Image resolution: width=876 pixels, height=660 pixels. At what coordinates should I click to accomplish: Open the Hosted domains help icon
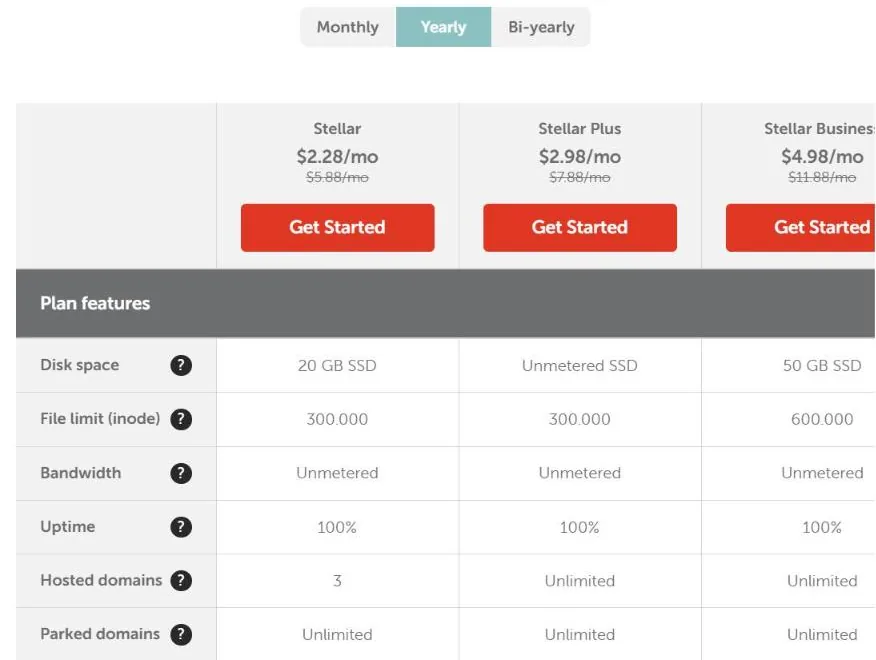point(181,581)
